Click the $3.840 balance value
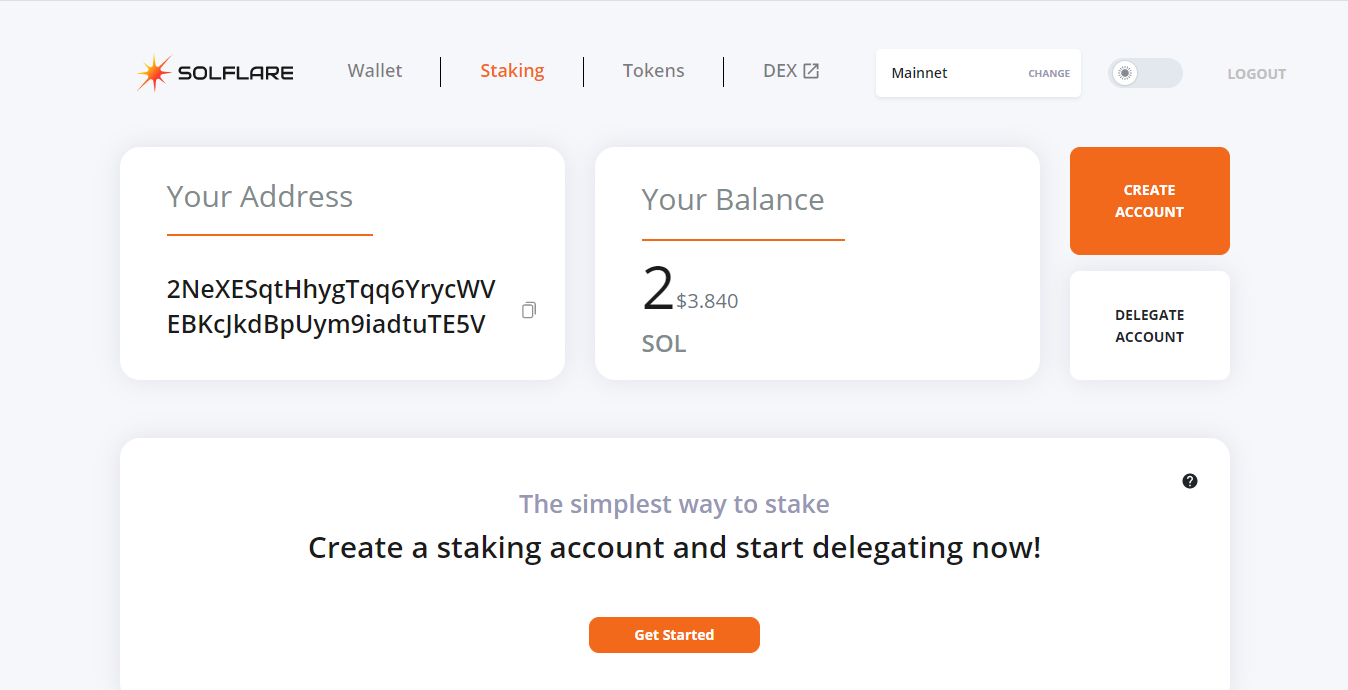The width and height of the screenshot is (1348, 690). click(707, 301)
